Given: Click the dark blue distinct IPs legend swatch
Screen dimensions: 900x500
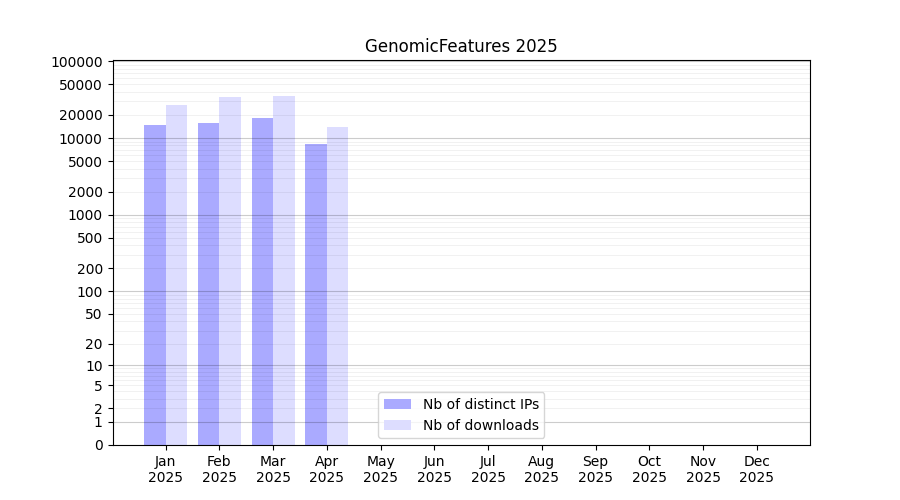Looking at the screenshot, I should [x=397, y=404].
